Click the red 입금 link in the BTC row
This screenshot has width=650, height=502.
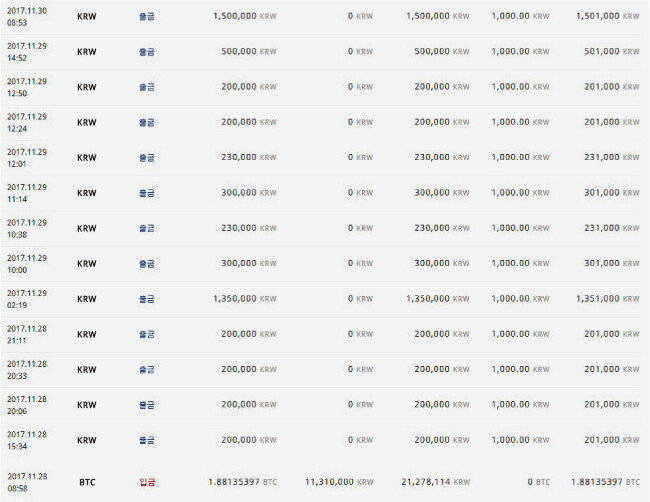pyautogui.click(x=147, y=482)
